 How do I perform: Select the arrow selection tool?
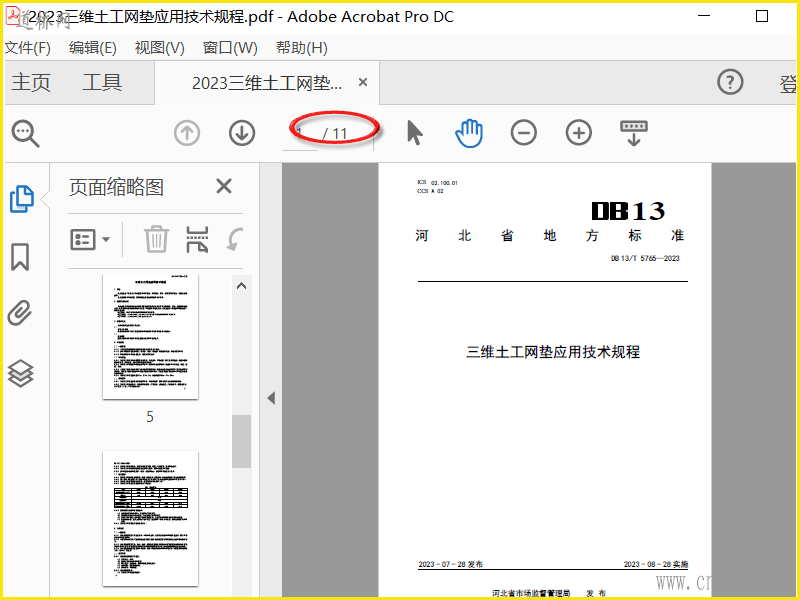[415, 133]
